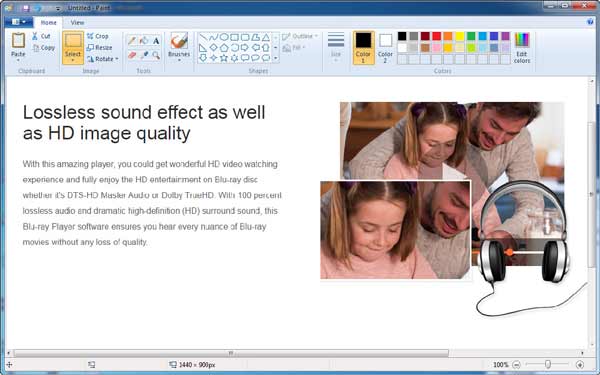Open the Resize dialog
Screen dimensions: 600x375
point(99,47)
